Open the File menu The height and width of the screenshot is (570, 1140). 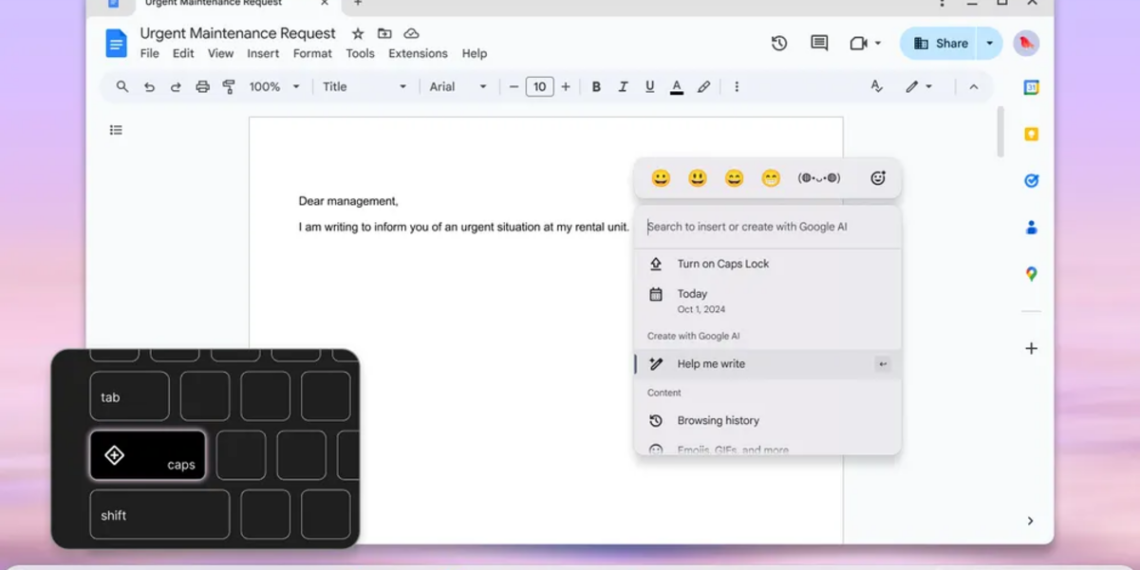pyautogui.click(x=149, y=53)
